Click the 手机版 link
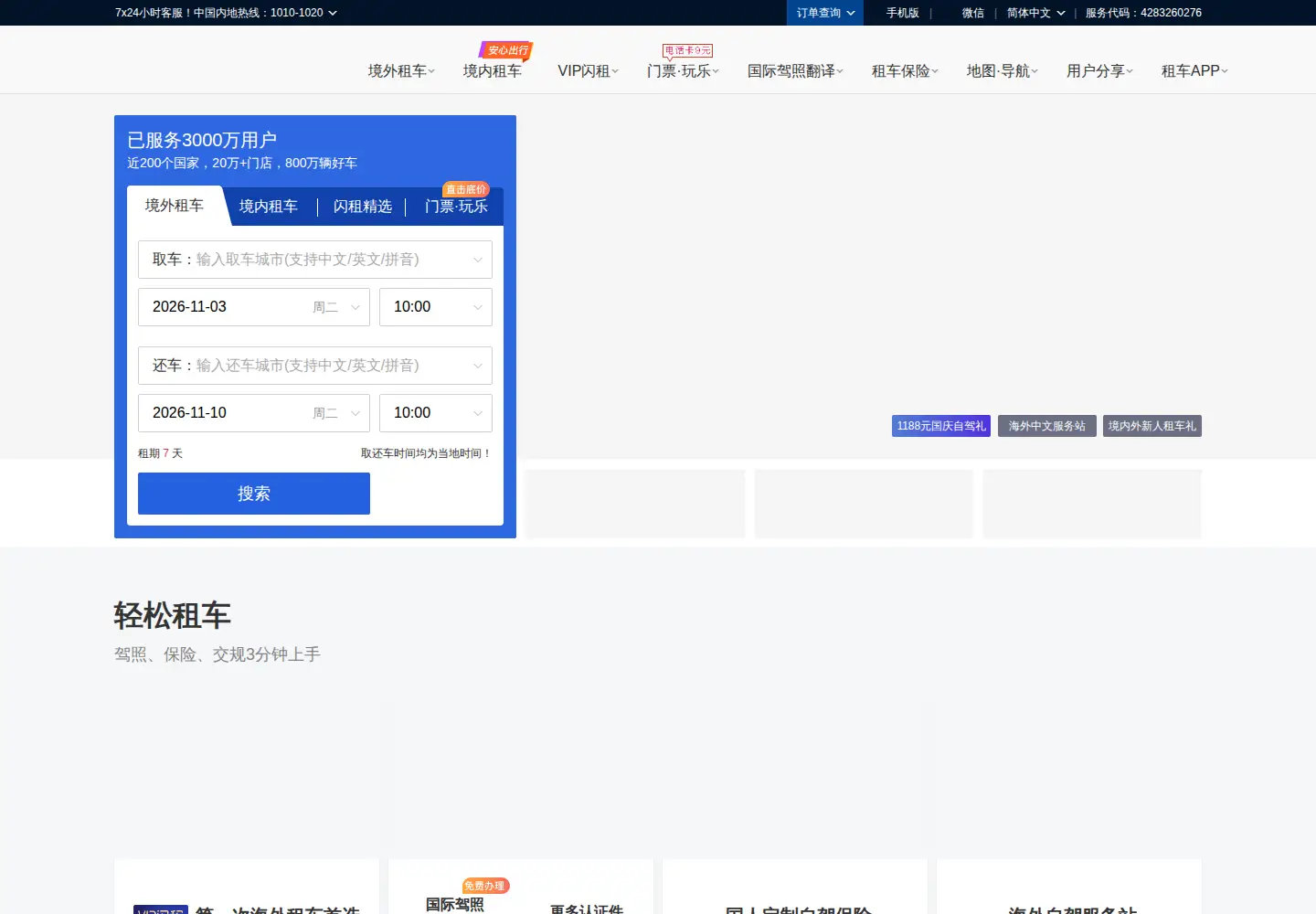This screenshot has width=1316, height=914. (x=902, y=13)
